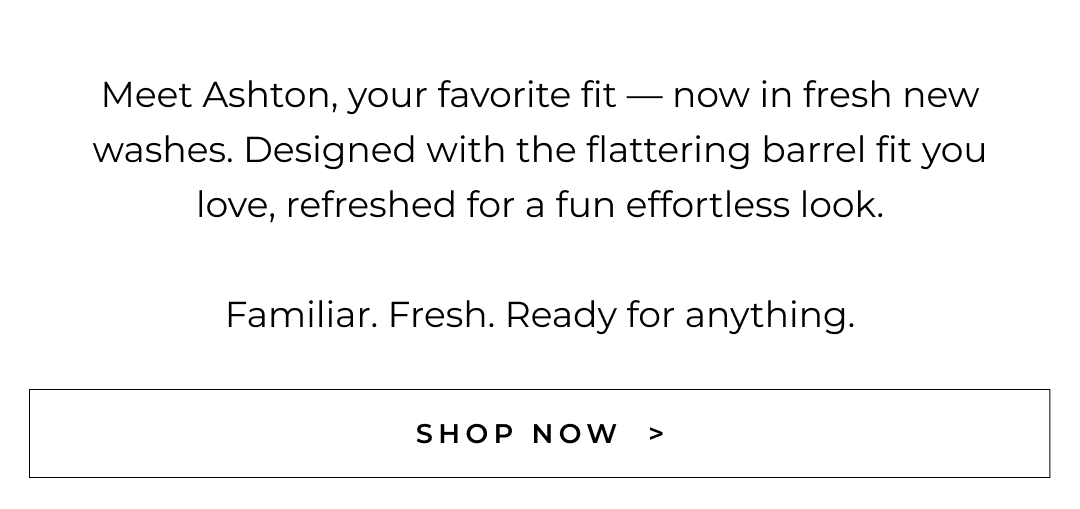Click the "Meet" word opening the paragraph

pyautogui.click(x=146, y=95)
